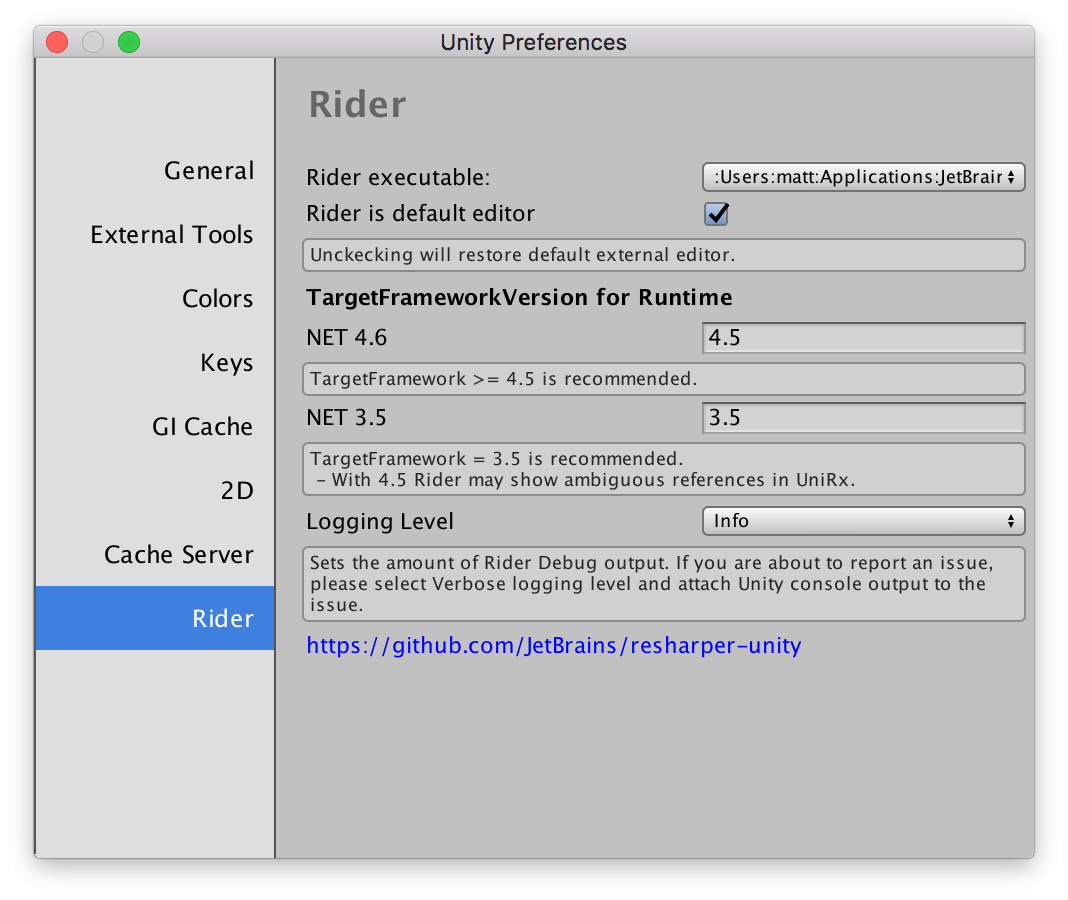Click the 'Unity Preferences' window title
Image resolution: width=1068 pixels, height=900 pixels.
pos(533,42)
